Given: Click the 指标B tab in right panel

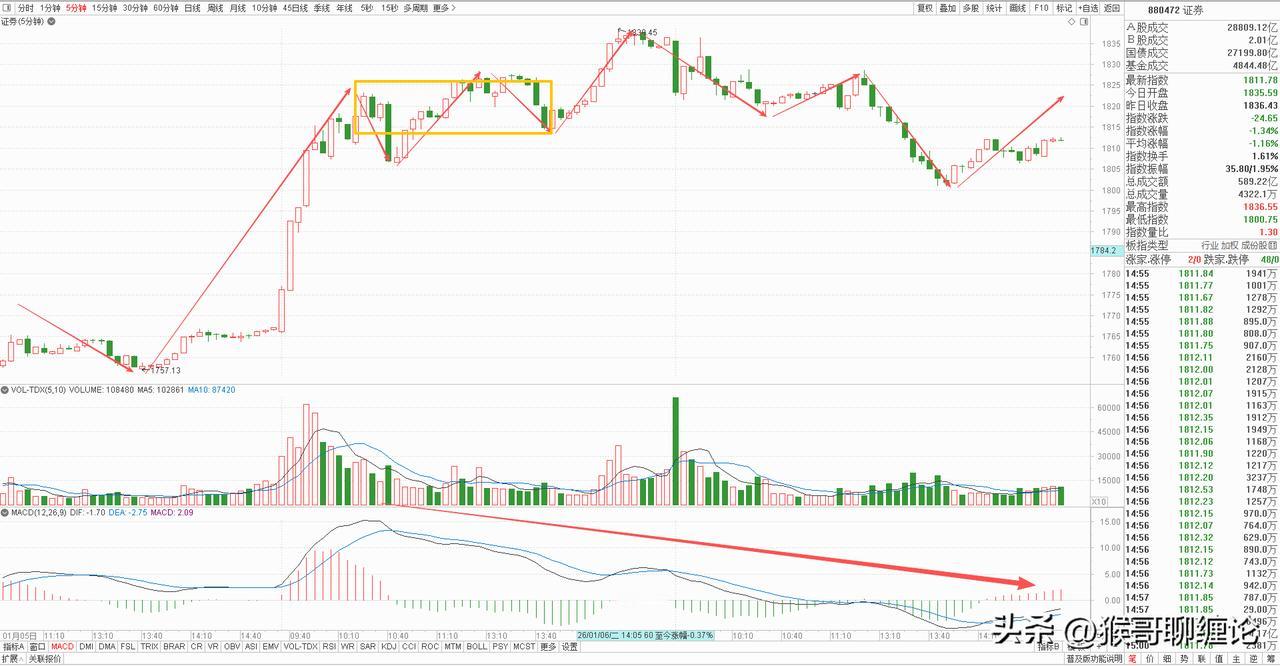Looking at the screenshot, I should 1048,647.
